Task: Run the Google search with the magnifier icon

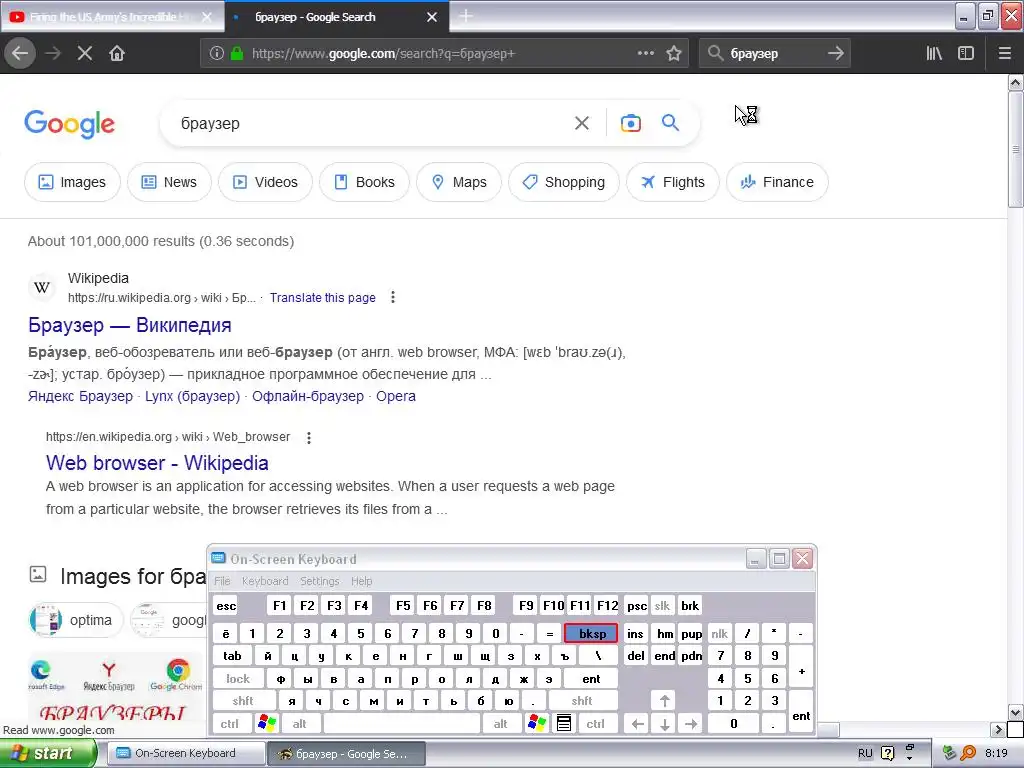Action: coord(670,122)
